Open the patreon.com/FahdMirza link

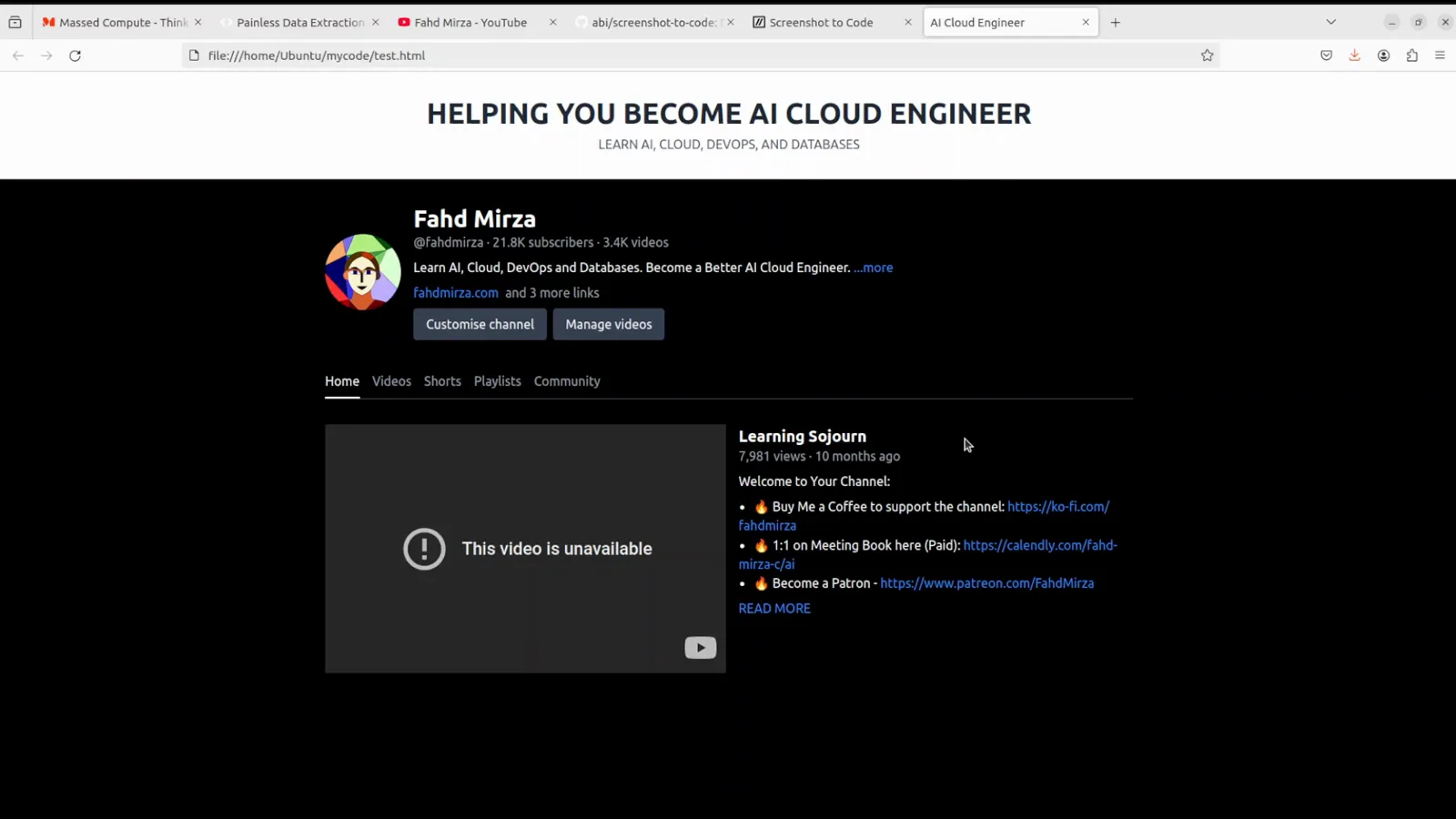[987, 583]
